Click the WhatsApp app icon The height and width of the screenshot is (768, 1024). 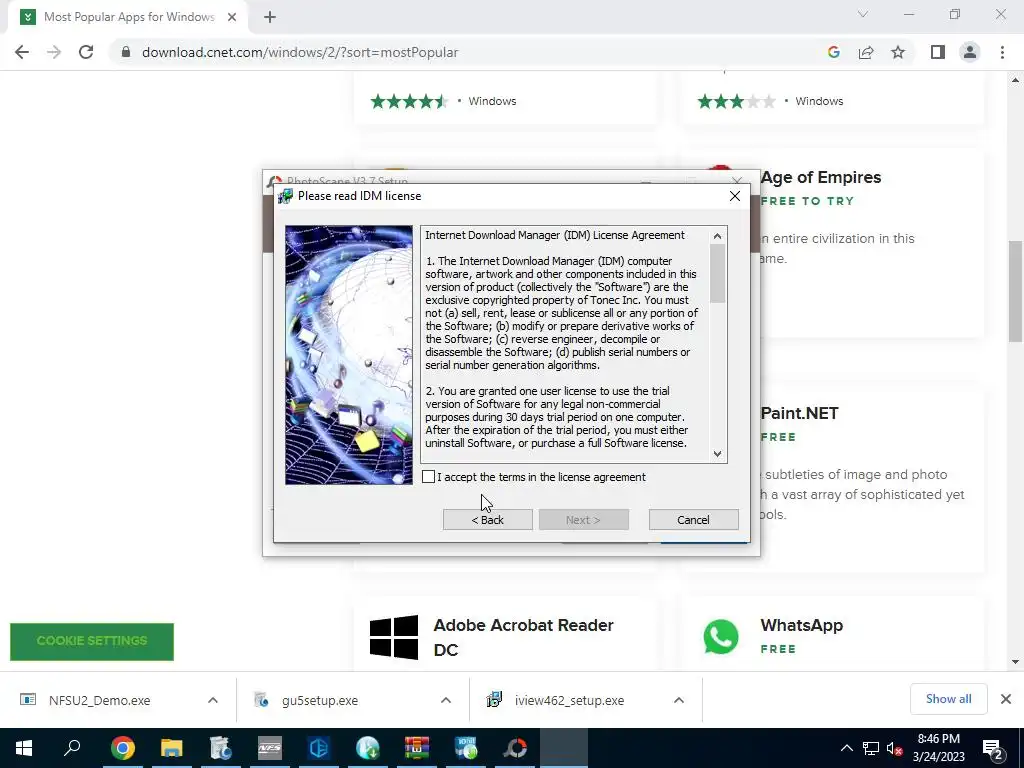[x=721, y=637]
